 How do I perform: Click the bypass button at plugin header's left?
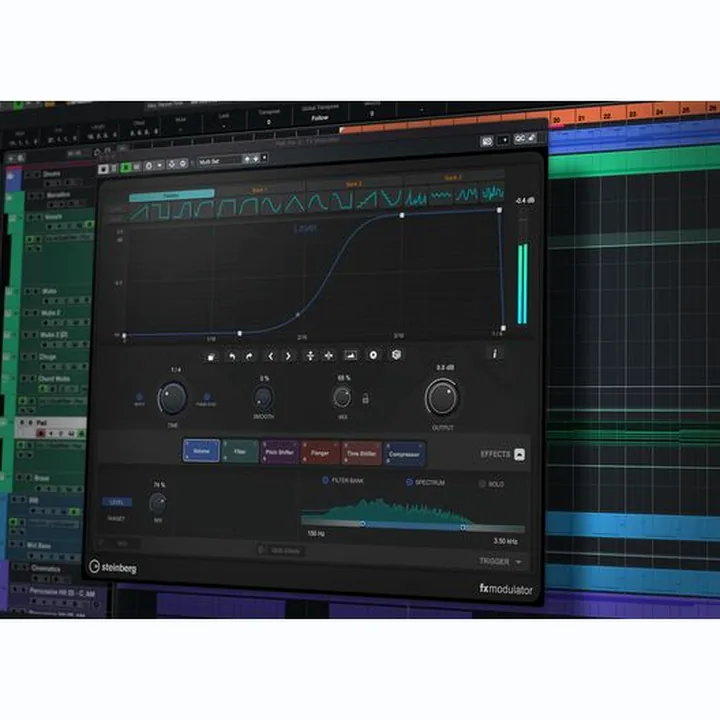tap(103, 169)
